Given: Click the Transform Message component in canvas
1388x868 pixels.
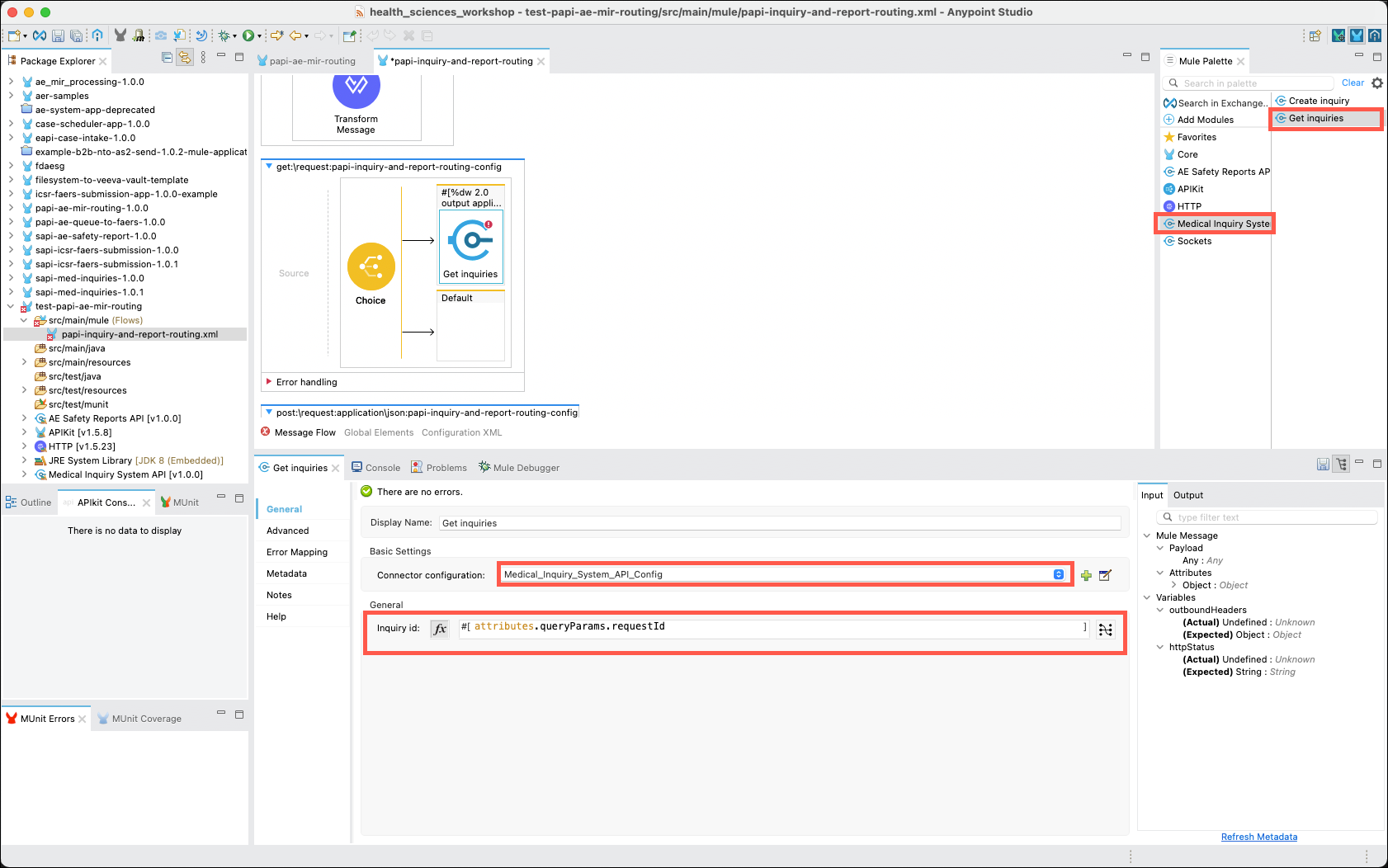Looking at the screenshot, I should click(x=356, y=104).
